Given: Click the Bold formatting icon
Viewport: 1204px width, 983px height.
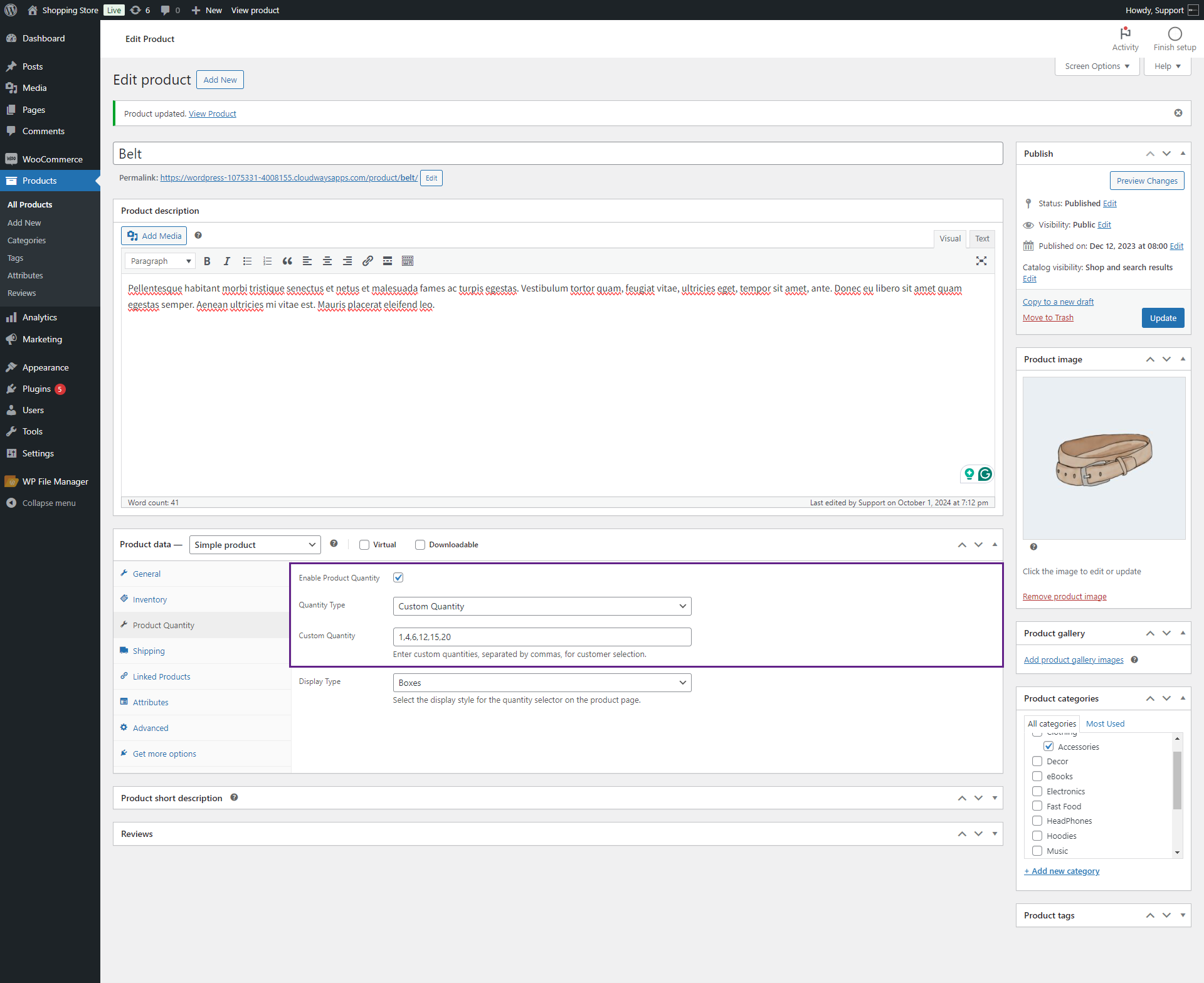Looking at the screenshot, I should [207, 261].
